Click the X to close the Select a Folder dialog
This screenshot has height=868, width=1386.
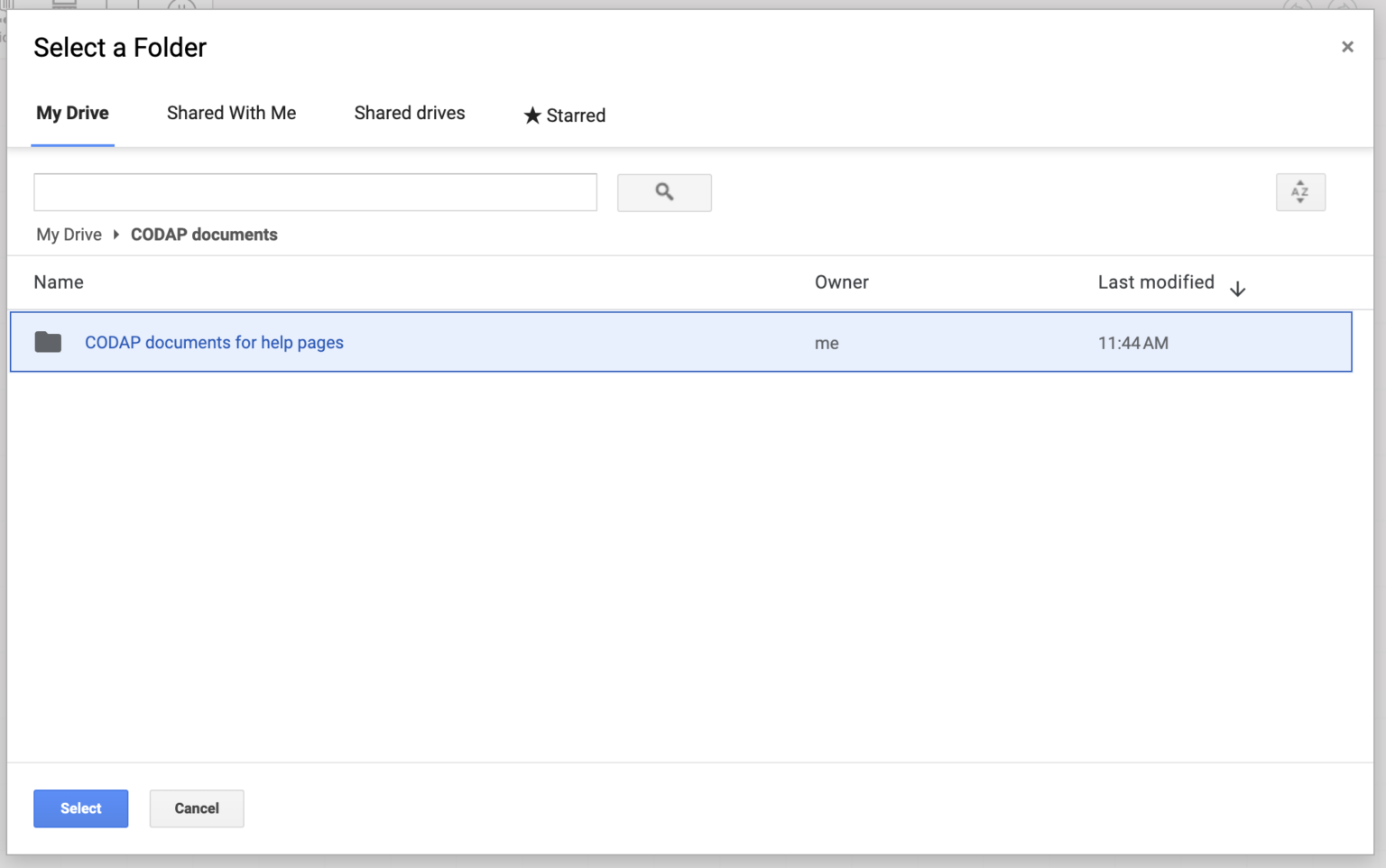pos(1347,46)
